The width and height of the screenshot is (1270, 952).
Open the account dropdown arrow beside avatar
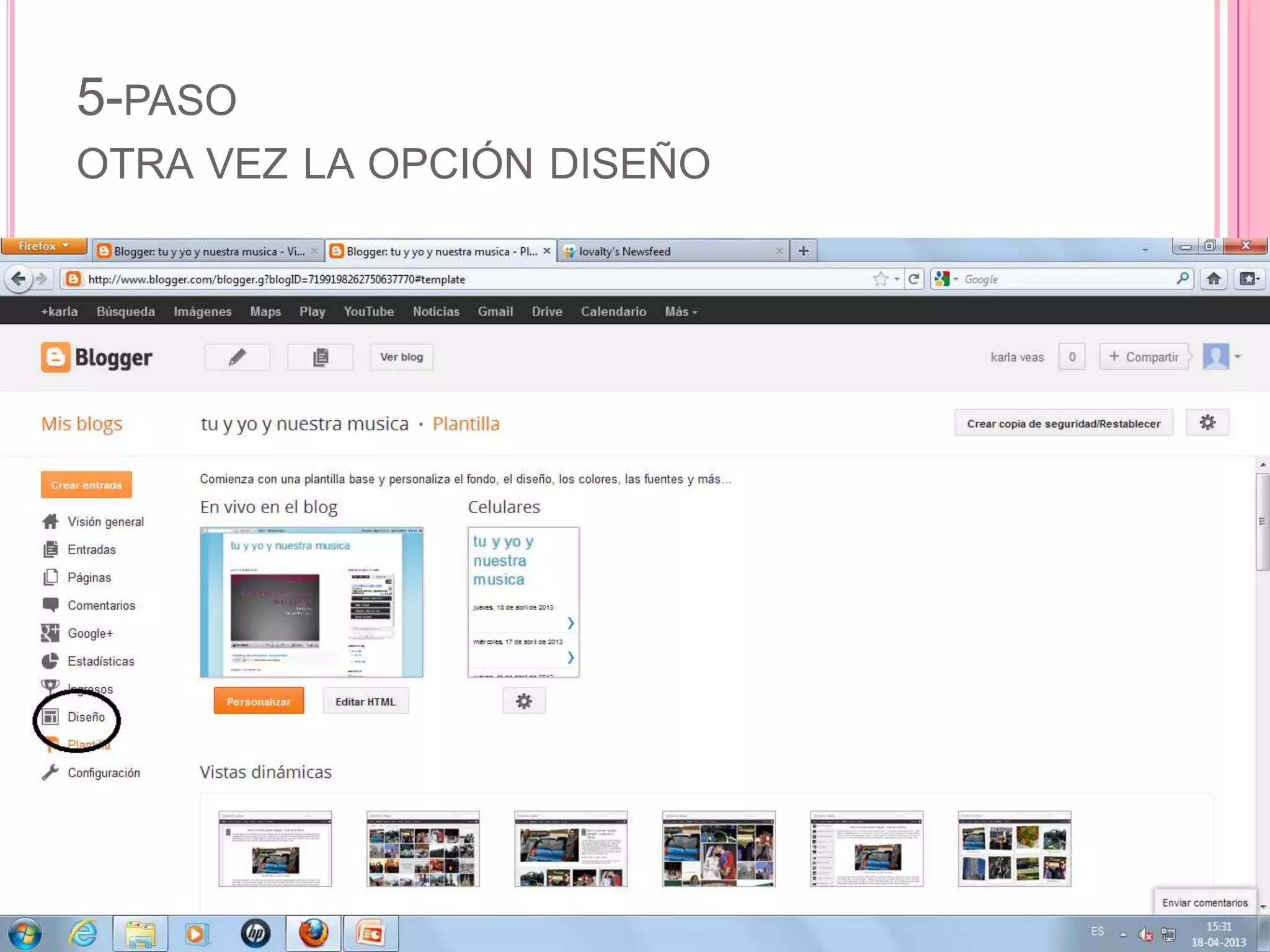point(1237,357)
